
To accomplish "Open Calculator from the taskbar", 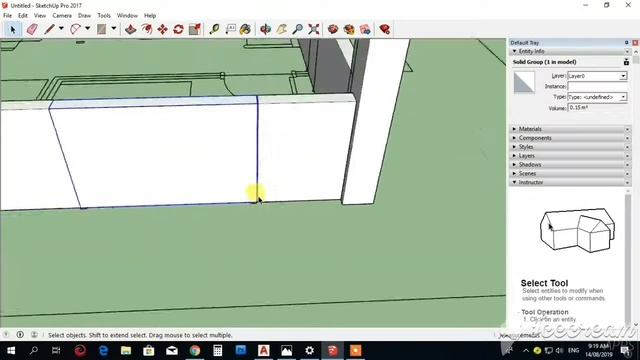I will pyautogui.click(x=218, y=351).
